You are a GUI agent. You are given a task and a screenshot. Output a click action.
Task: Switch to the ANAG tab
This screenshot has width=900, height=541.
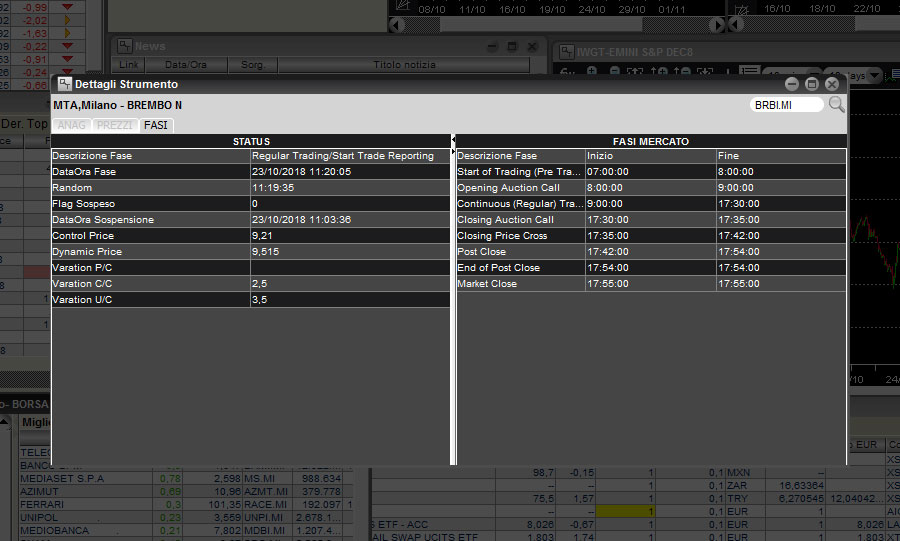[x=72, y=125]
